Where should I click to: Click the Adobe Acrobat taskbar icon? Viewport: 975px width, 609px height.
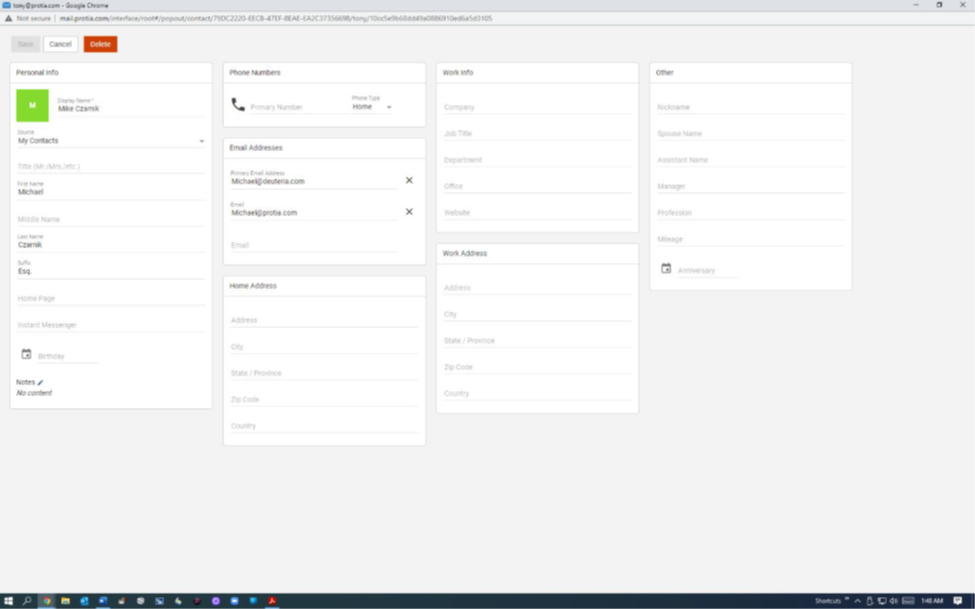pos(271,601)
